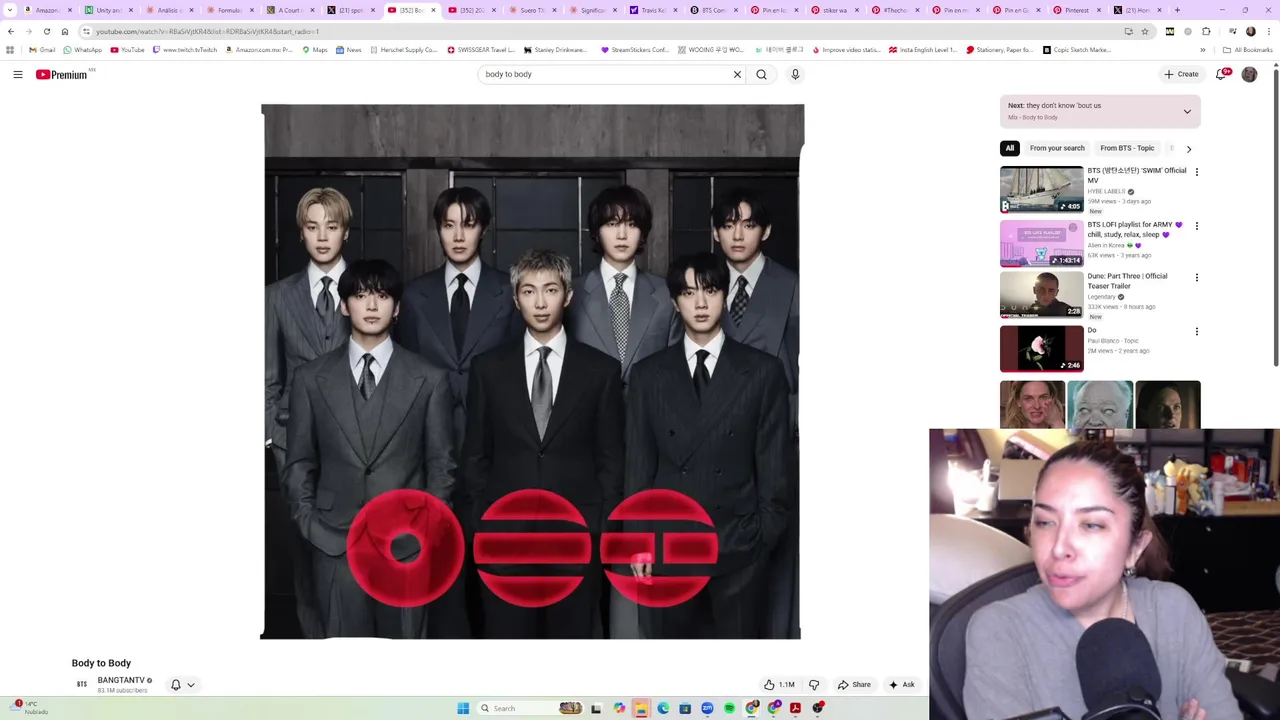Screen dimensions: 1280x720
Task: Open options for Dune teaser video
Action: [x=1197, y=278]
